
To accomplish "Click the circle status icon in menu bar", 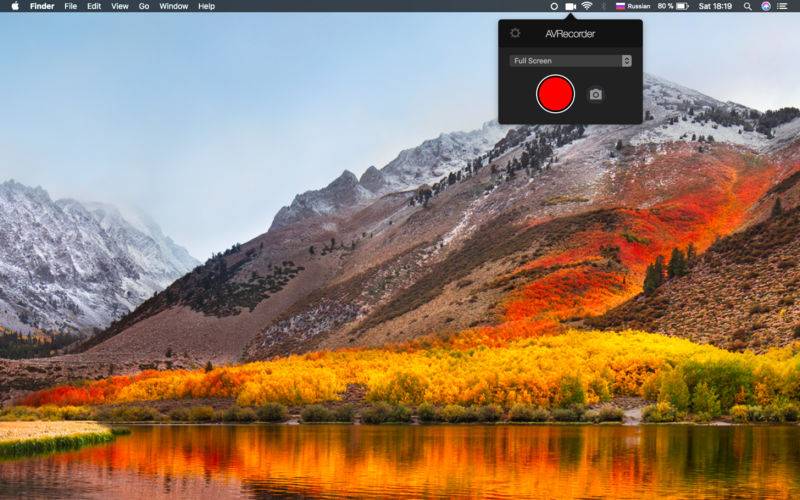I will click(554, 6).
